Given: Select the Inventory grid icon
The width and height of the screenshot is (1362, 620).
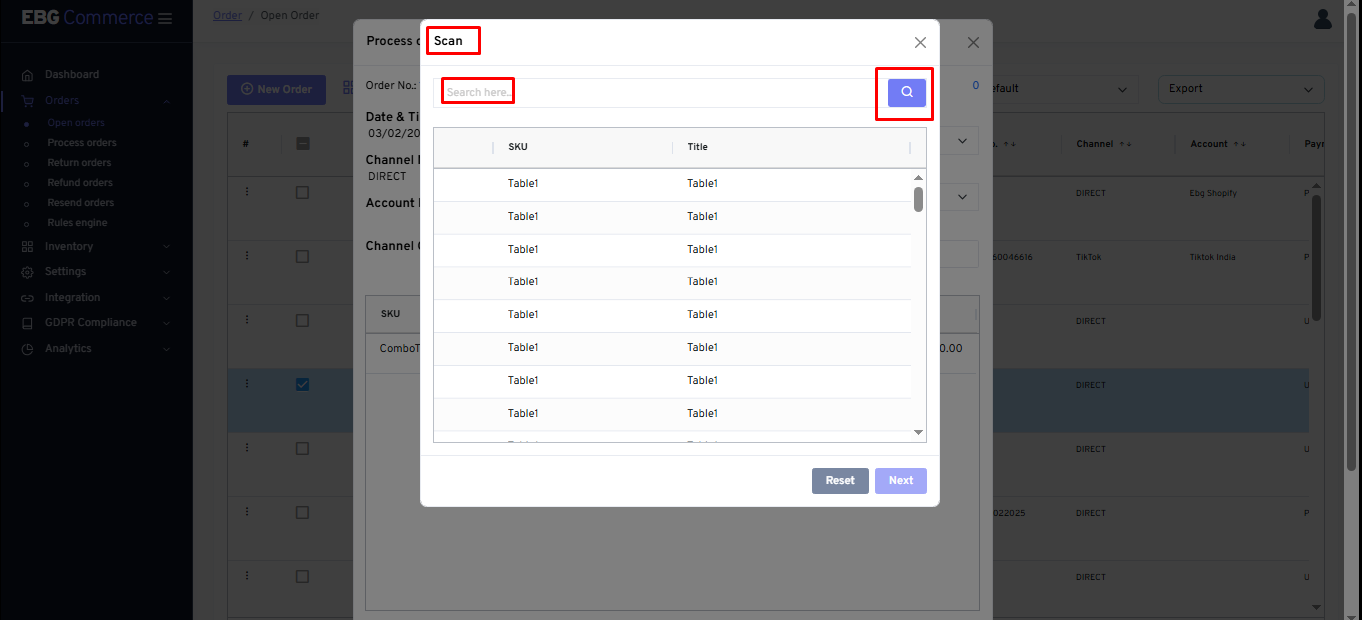Looking at the screenshot, I should coord(29,246).
